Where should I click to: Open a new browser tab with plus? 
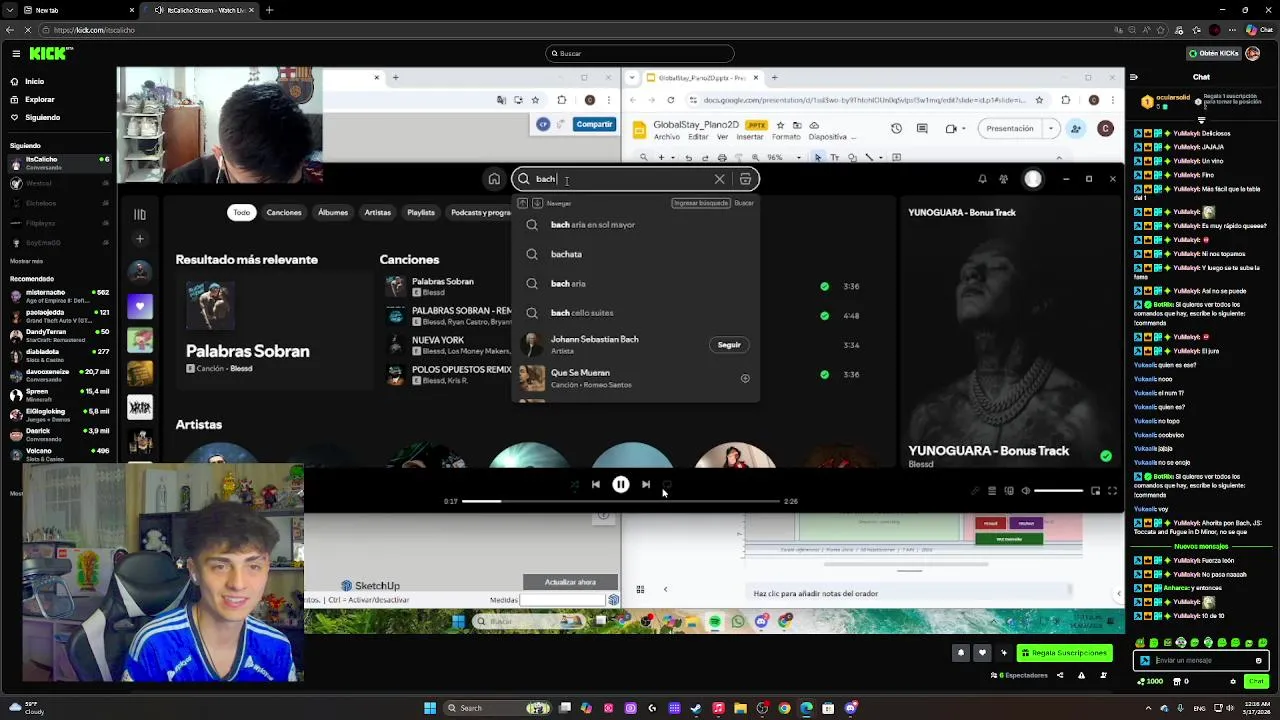tap(269, 10)
